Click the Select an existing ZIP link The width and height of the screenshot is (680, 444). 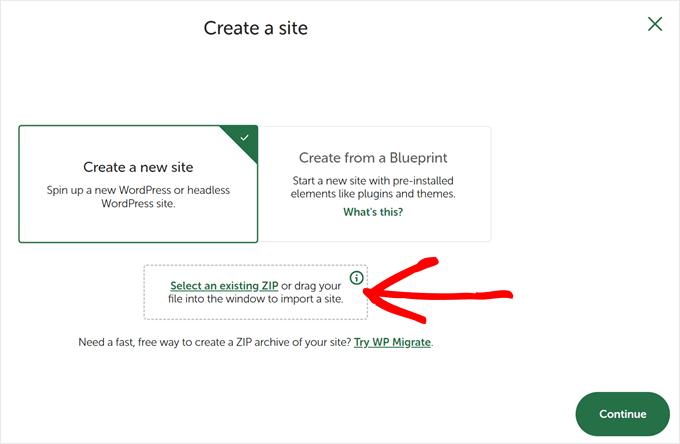[x=224, y=286]
